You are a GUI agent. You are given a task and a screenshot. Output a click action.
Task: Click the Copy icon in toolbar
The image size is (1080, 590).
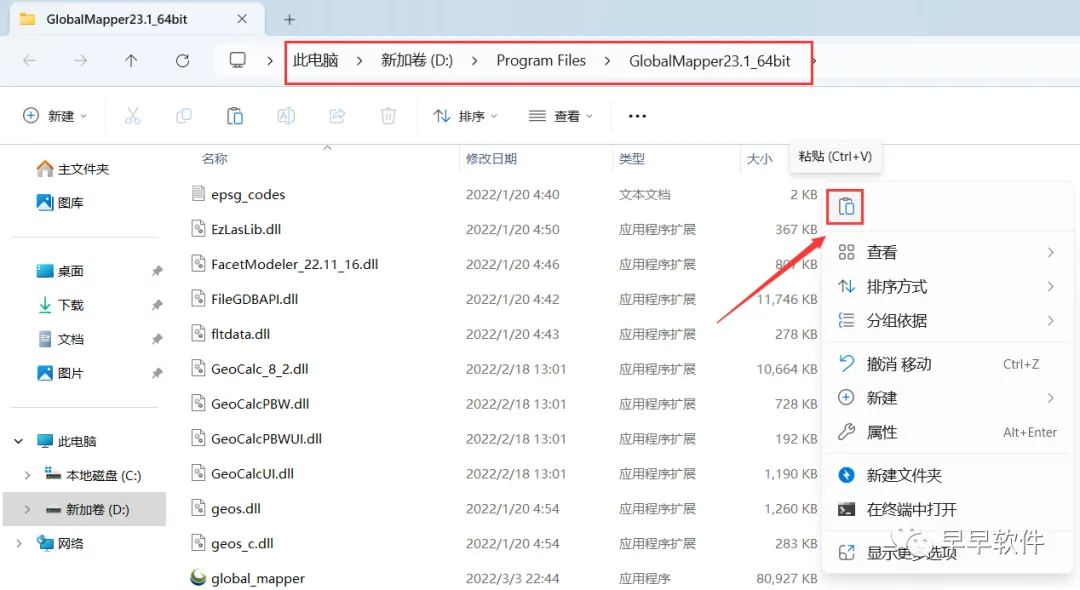(x=184, y=116)
